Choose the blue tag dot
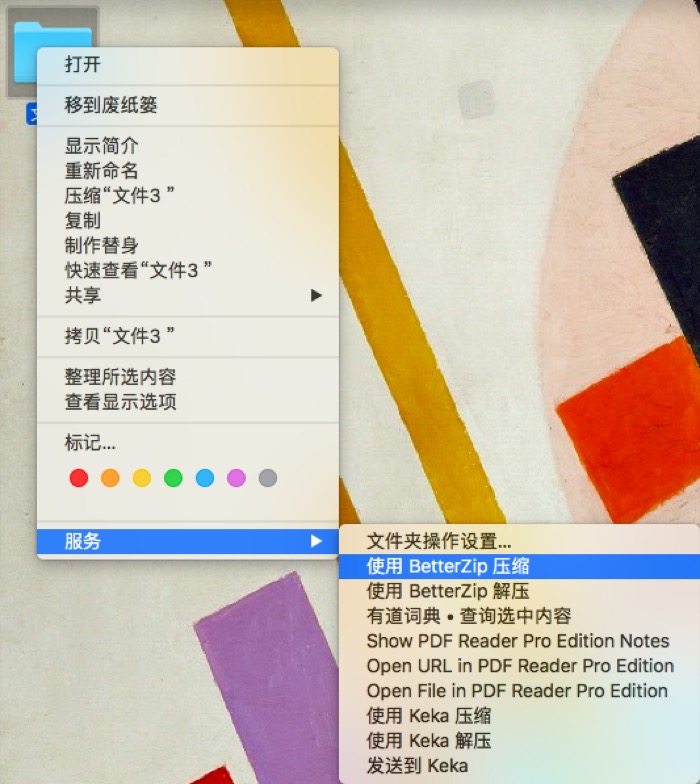The image size is (700, 784). (205, 478)
